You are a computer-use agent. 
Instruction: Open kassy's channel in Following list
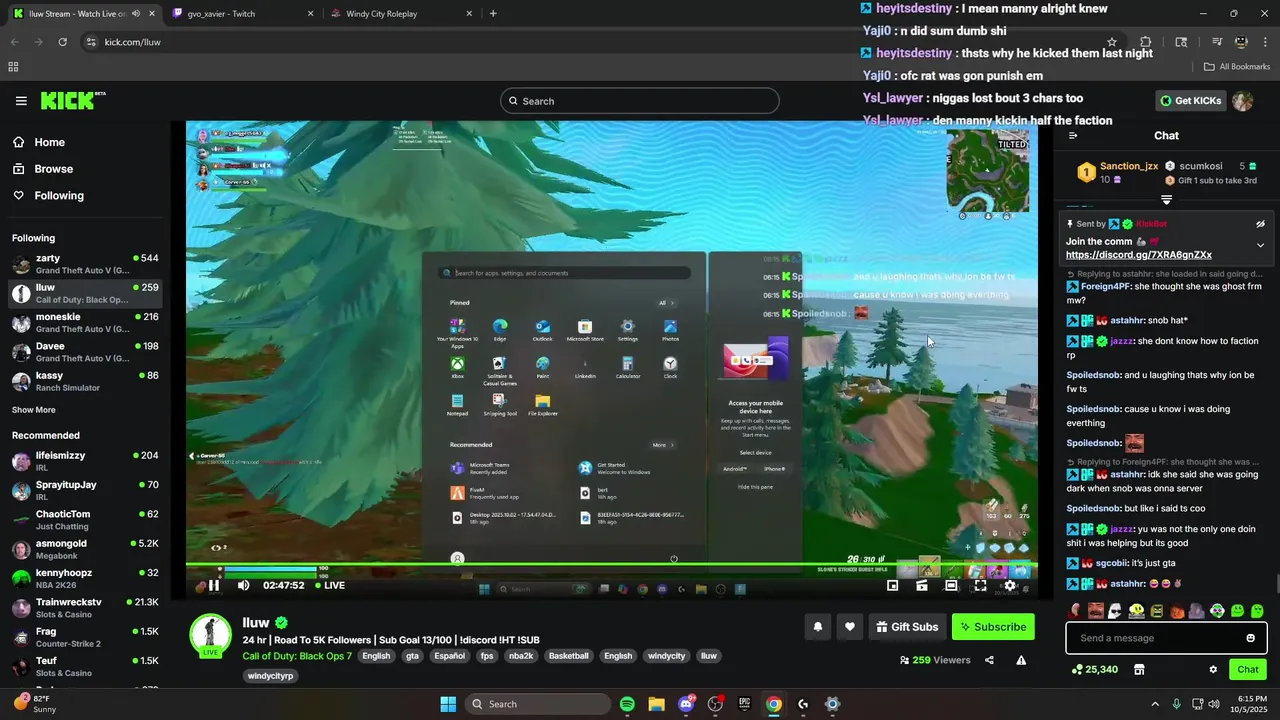tap(85, 382)
